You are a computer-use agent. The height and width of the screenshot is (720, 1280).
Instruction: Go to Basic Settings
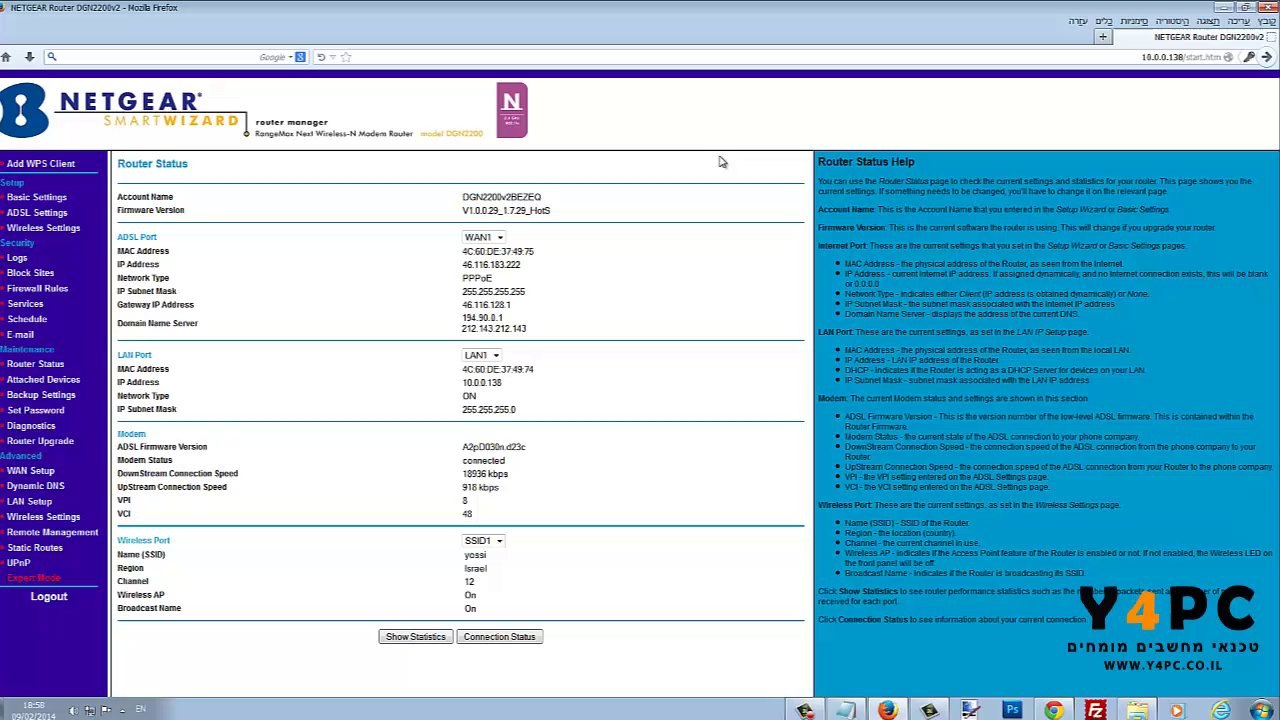pos(37,197)
